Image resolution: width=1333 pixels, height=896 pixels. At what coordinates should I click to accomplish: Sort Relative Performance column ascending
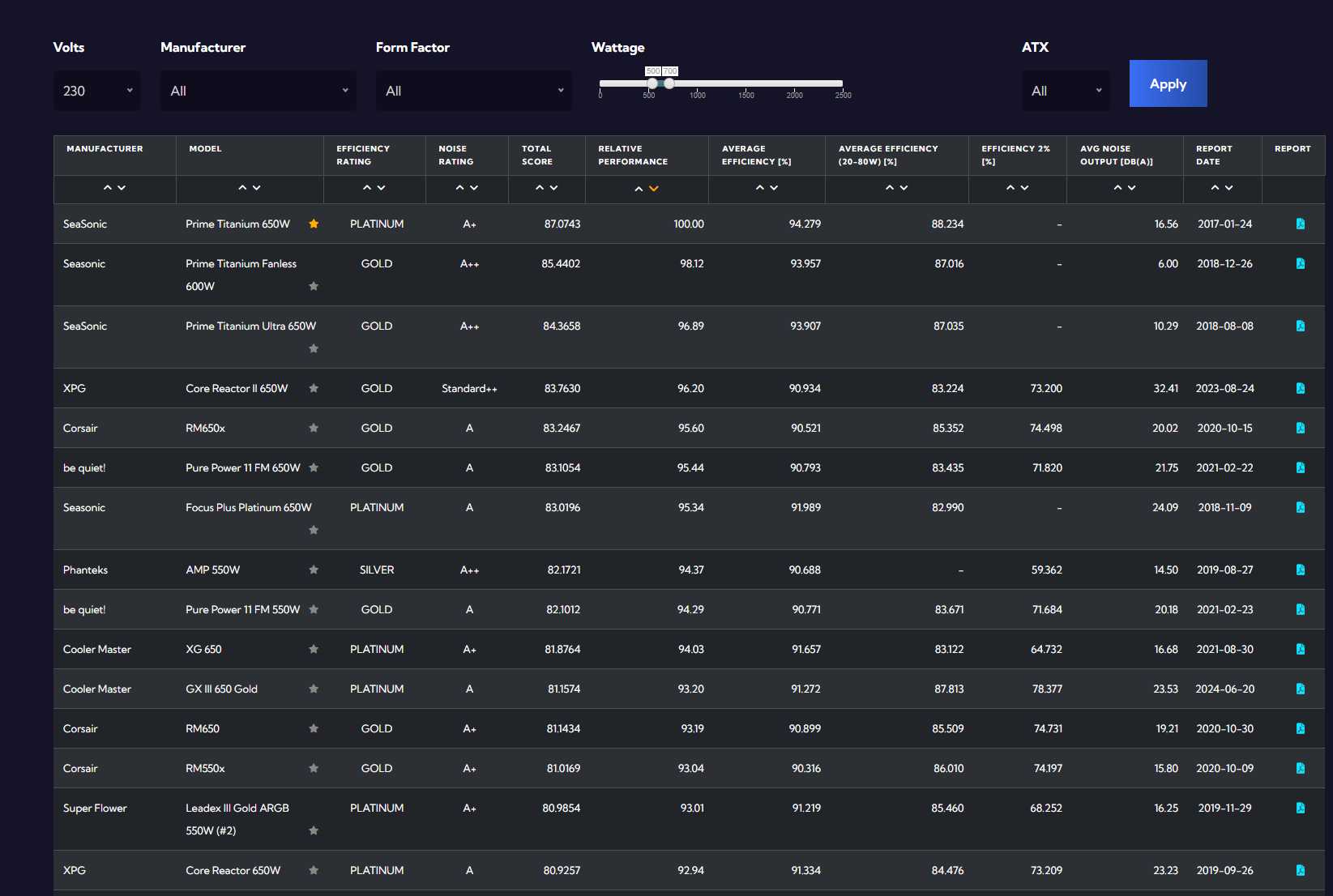point(639,189)
